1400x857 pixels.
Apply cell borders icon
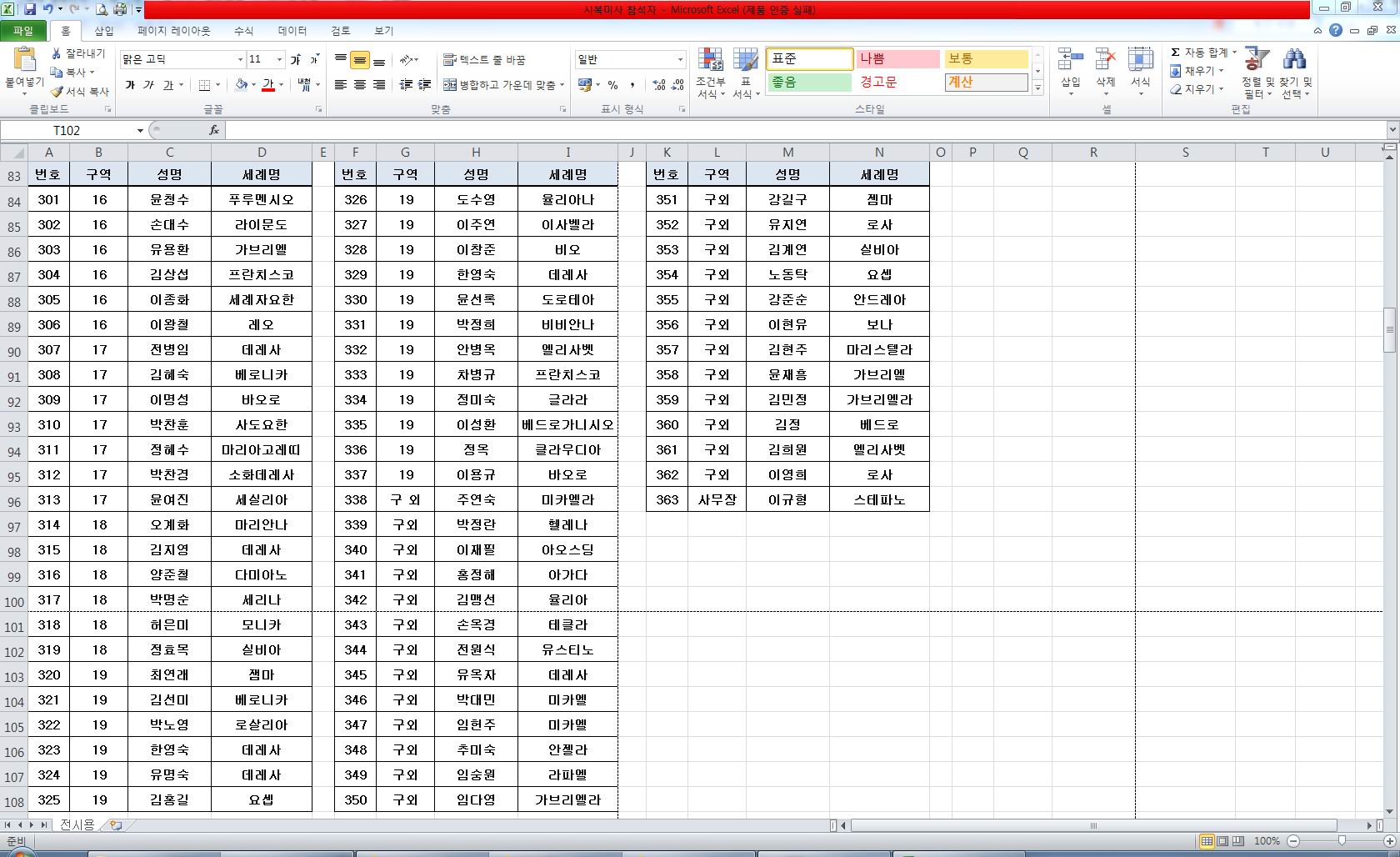(x=205, y=85)
